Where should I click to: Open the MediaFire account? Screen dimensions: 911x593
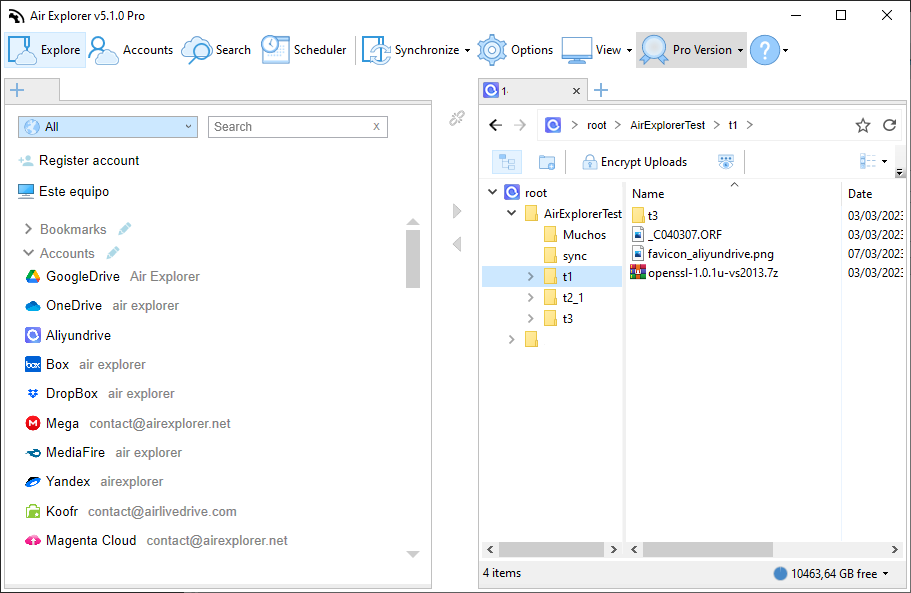click(x=103, y=452)
